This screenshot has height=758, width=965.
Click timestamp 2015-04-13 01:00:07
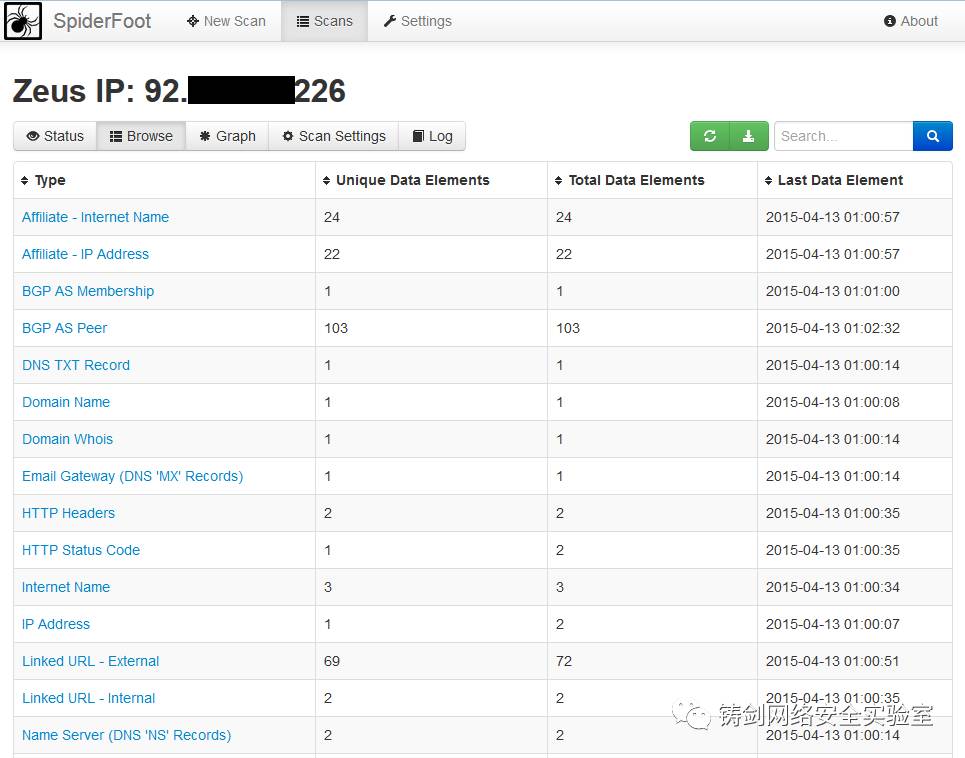(x=833, y=624)
